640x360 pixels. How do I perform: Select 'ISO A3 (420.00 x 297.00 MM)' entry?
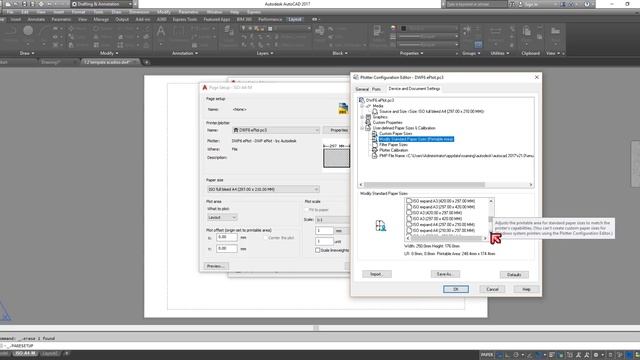(x=437, y=213)
